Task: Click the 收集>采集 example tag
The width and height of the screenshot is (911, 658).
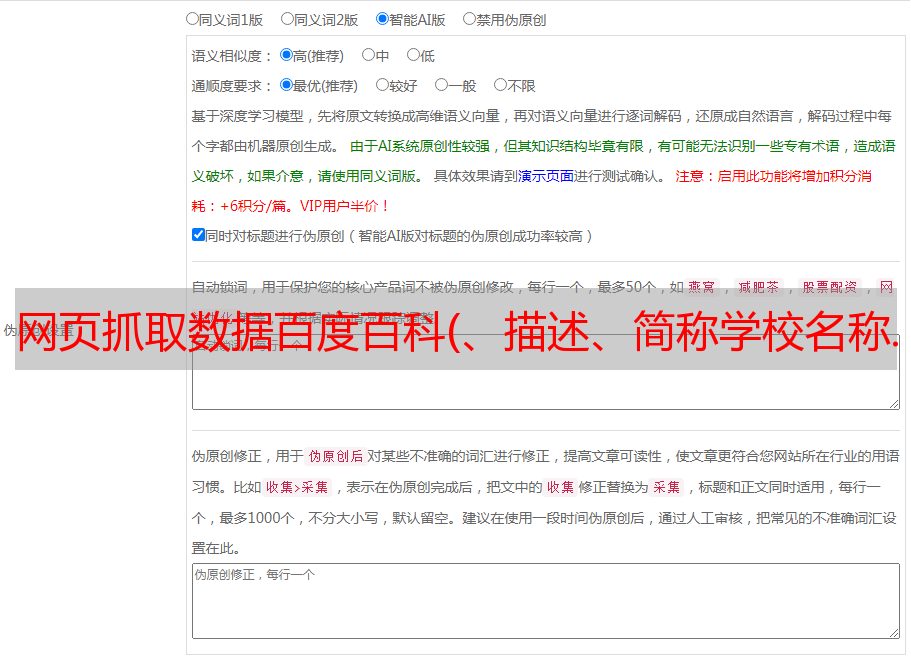Action: [297, 487]
